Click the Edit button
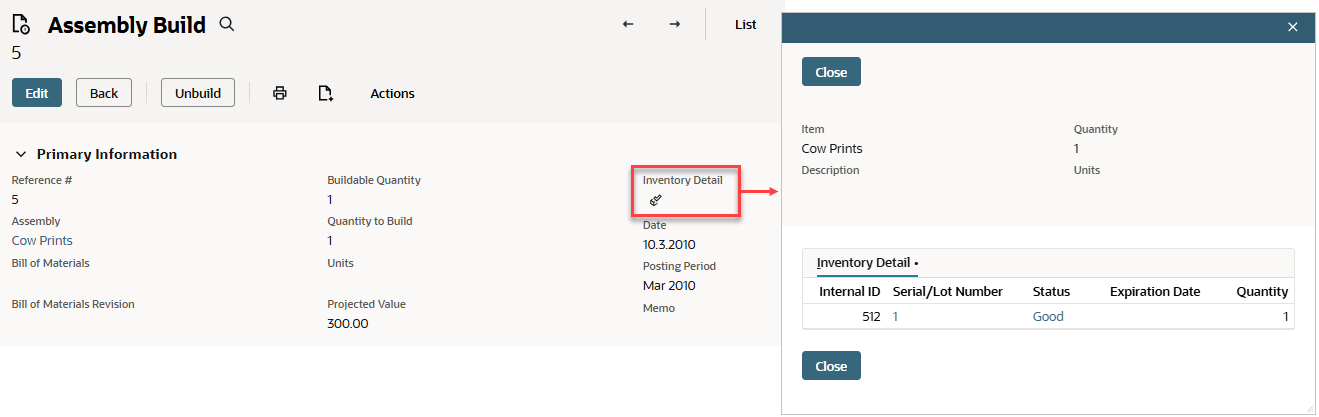 pos(37,93)
